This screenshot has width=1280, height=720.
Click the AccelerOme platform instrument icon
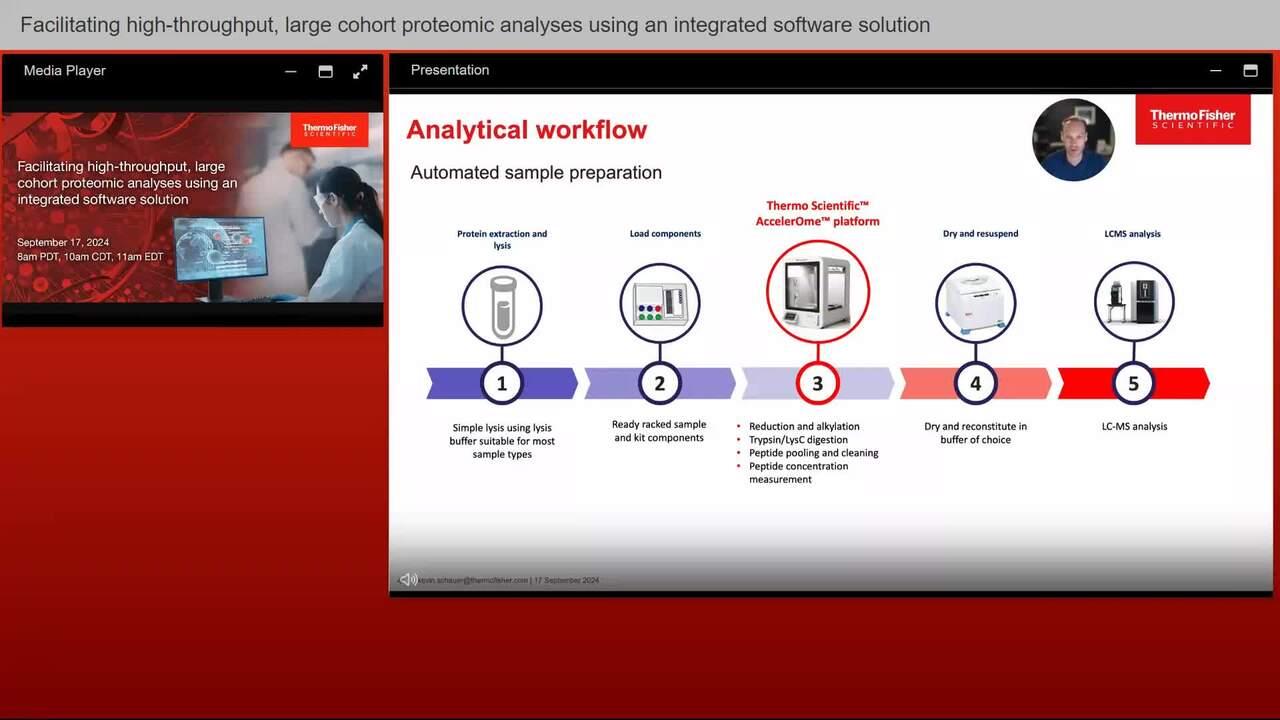(817, 292)
